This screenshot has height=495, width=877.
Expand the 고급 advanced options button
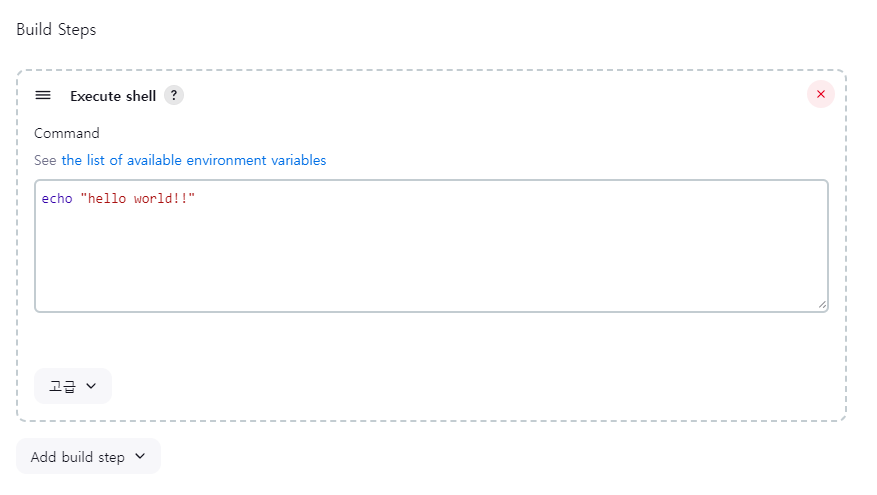pyautogui.click(x=73, y=386)
